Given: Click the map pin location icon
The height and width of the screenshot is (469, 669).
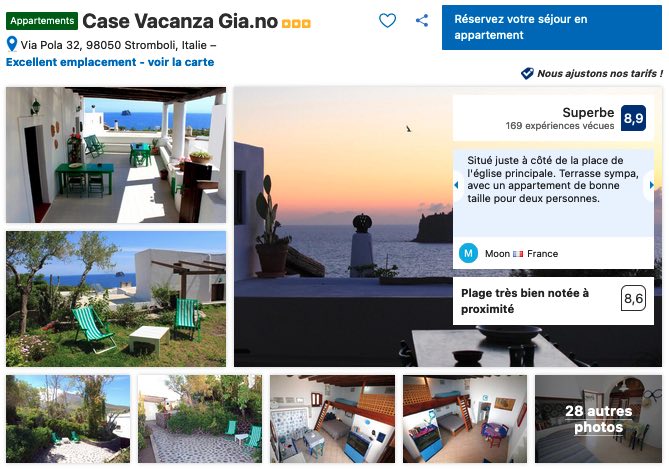Looking at the screenshot, I should (12, 44).
